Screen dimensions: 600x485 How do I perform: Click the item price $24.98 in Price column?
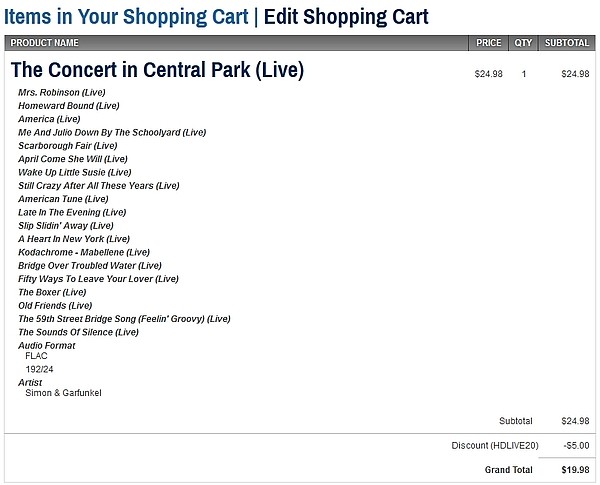488,74
